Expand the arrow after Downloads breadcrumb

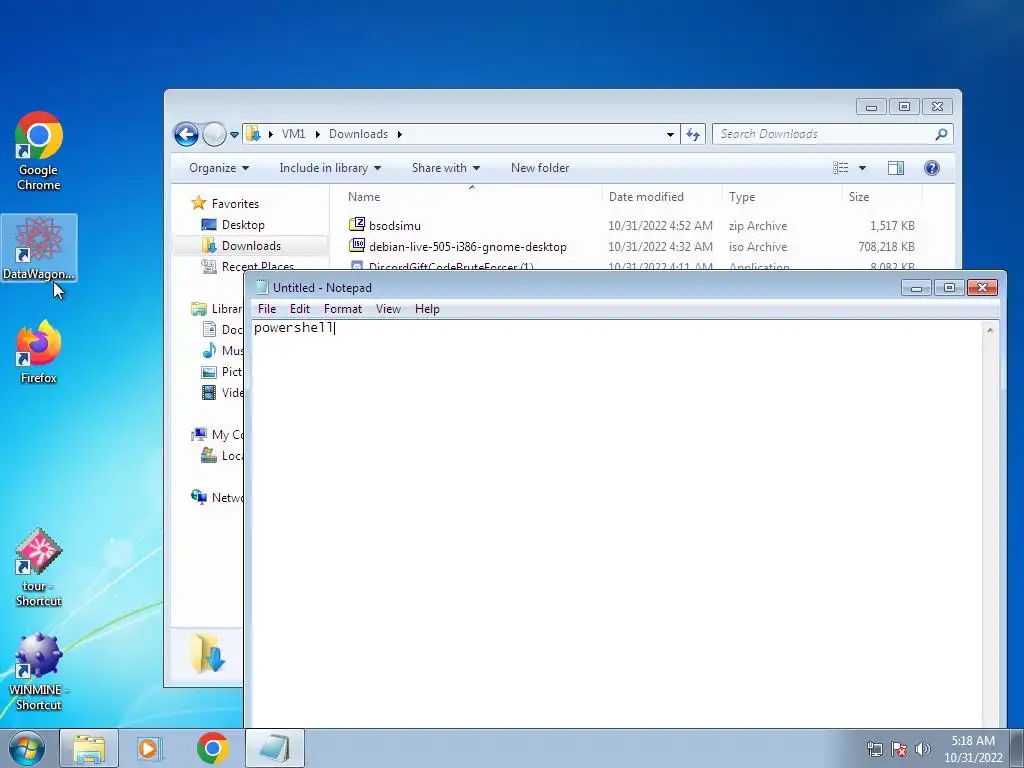400,135
